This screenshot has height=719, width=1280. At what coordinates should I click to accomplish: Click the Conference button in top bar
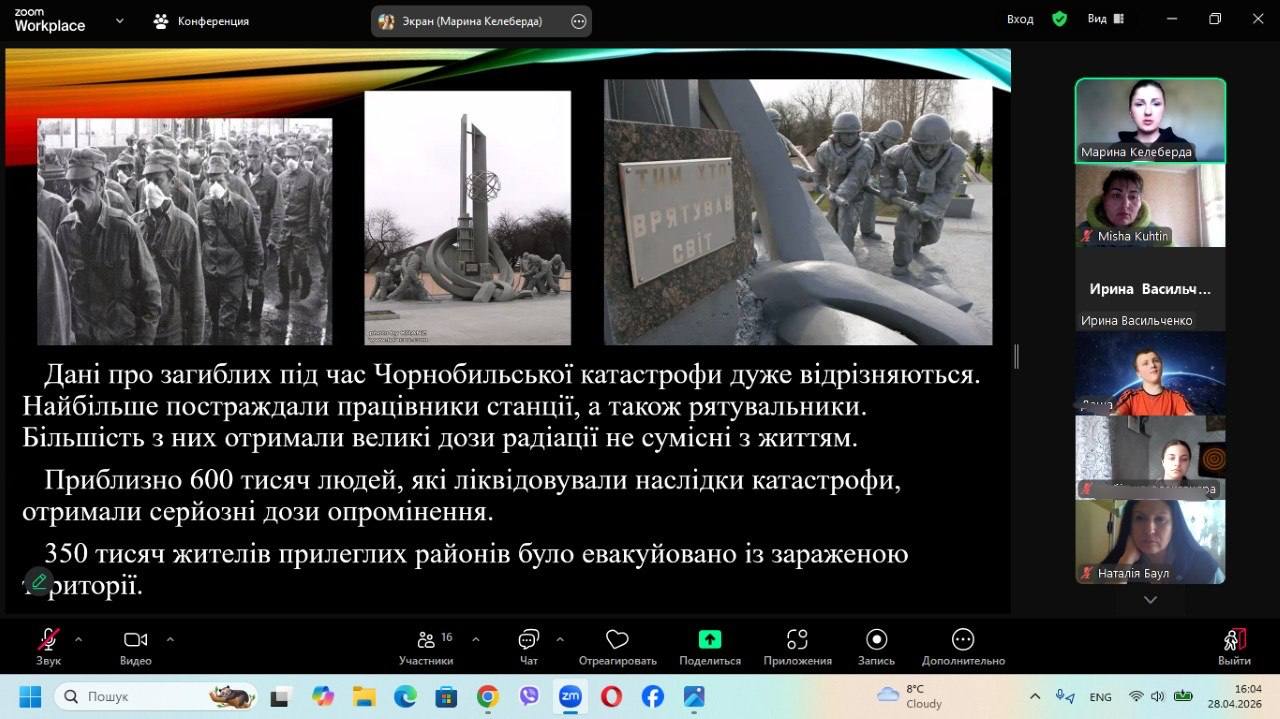201,21
